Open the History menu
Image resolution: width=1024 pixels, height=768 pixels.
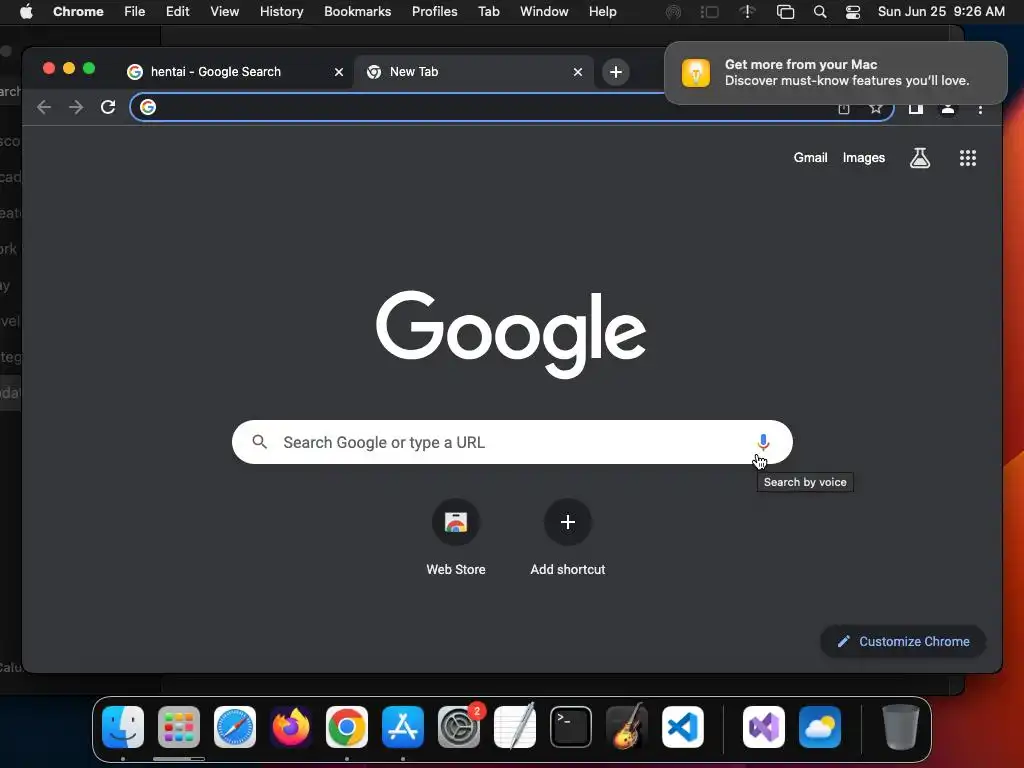coord(281,12)
